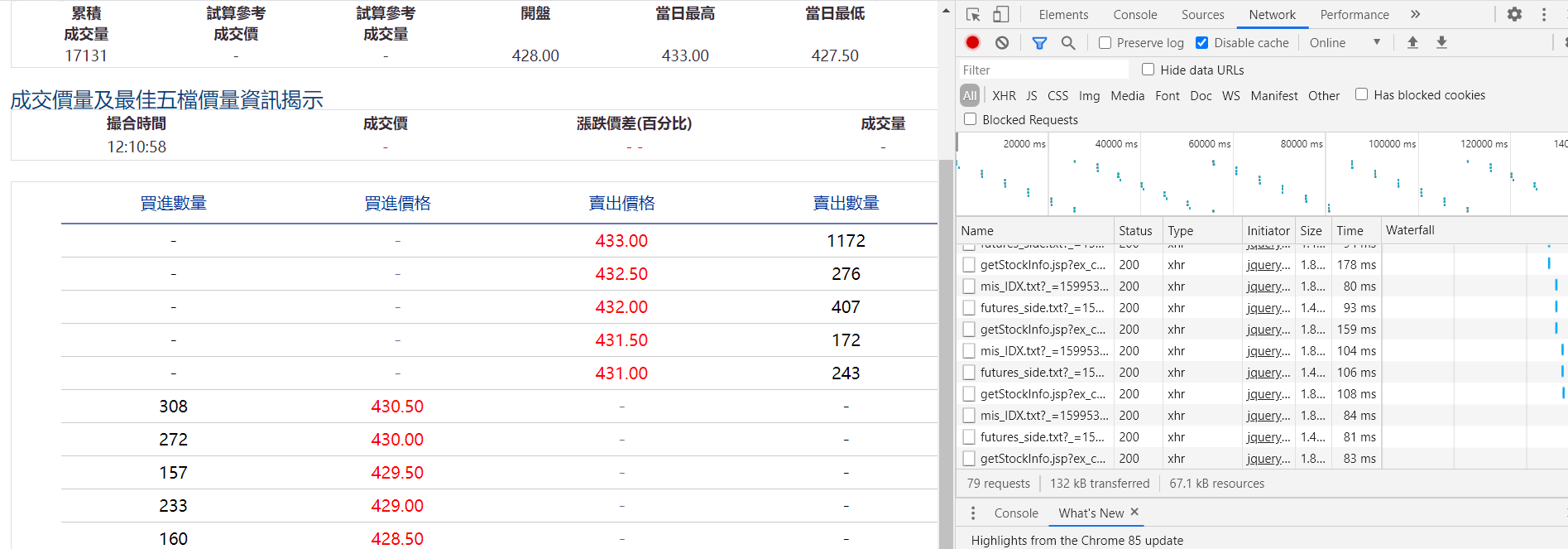Close the What's New drawer tab
1568x549 pixels.
pyautogui.click(x=1134, y=512)
